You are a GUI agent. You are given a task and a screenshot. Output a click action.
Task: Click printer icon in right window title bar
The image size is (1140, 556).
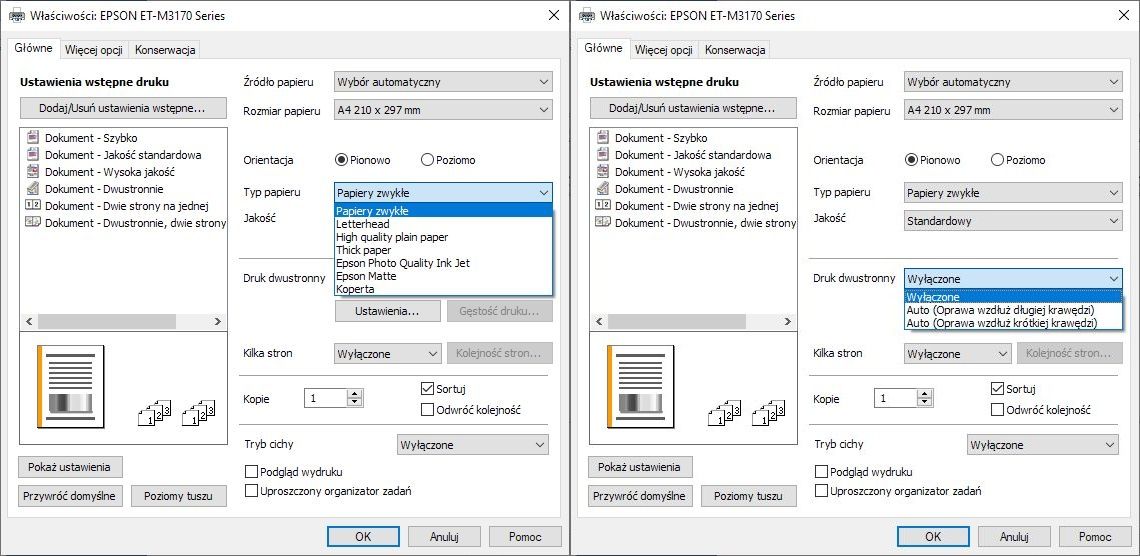(586, 15)
